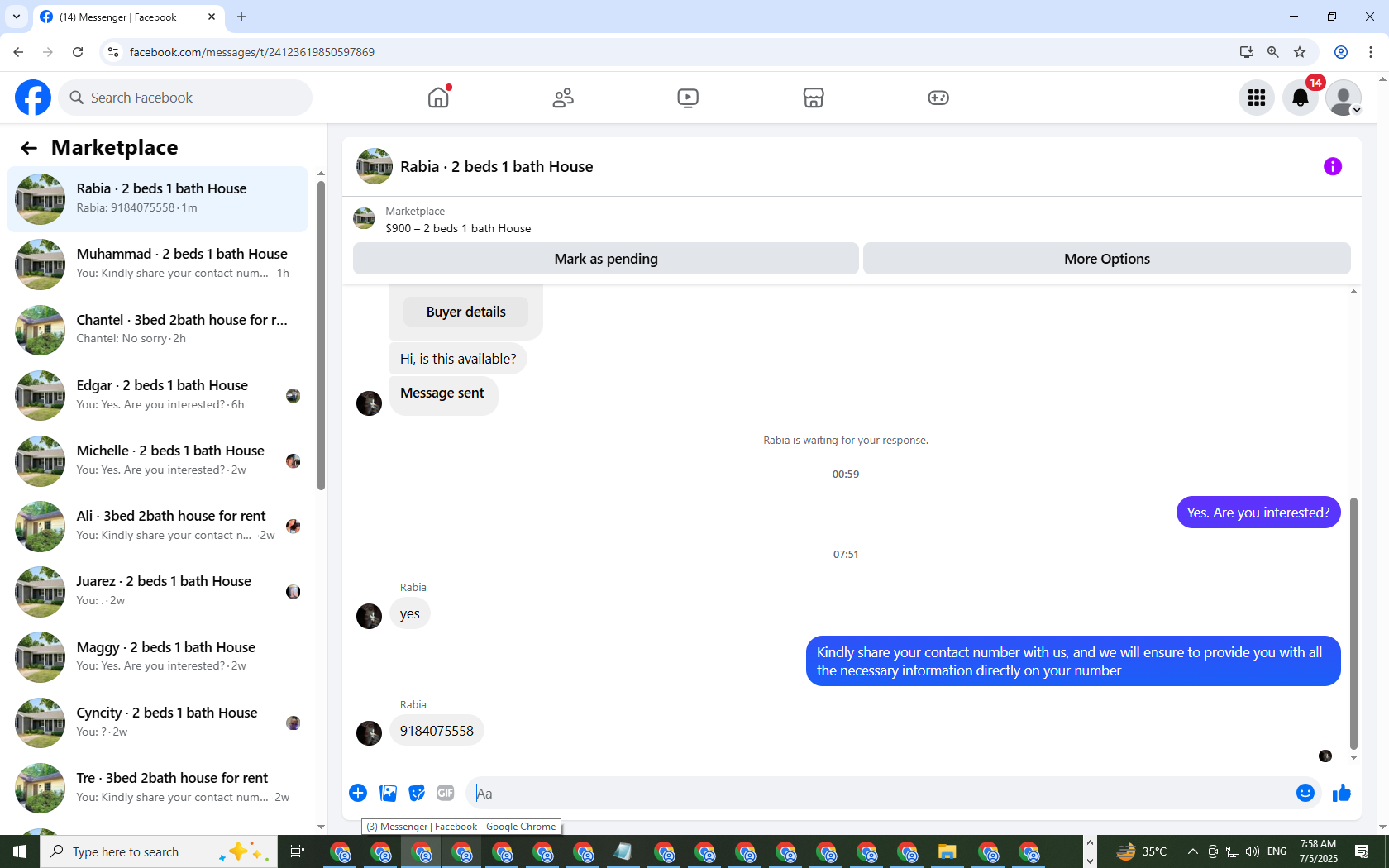The image size is (1389, 868).
Task: Open Chrome three-dot menu
Action: [x=1371, y=52]
